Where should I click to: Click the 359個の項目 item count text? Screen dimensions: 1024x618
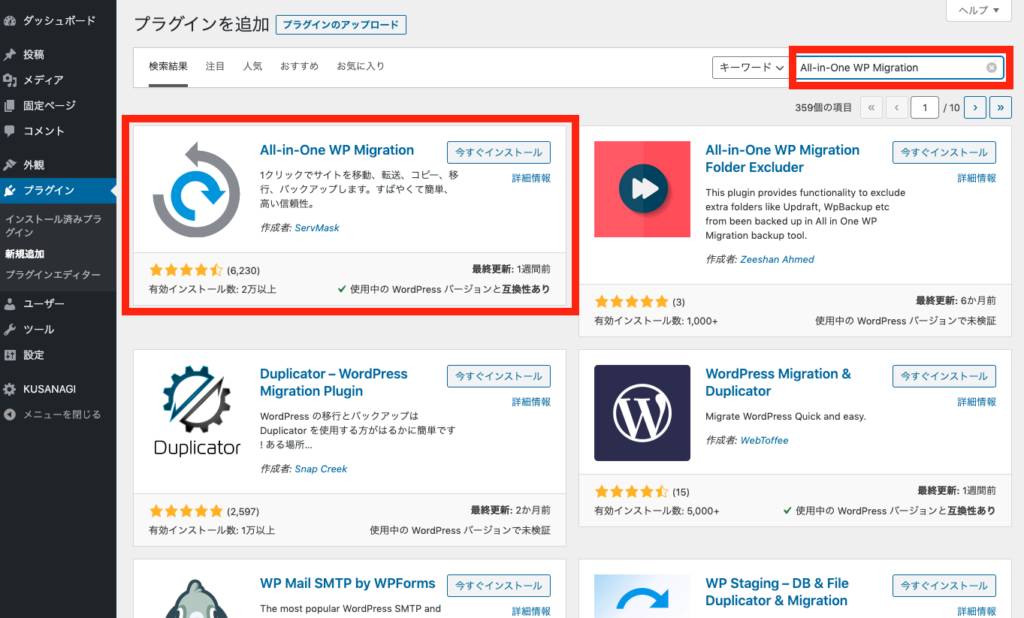[x=823, y=108]
